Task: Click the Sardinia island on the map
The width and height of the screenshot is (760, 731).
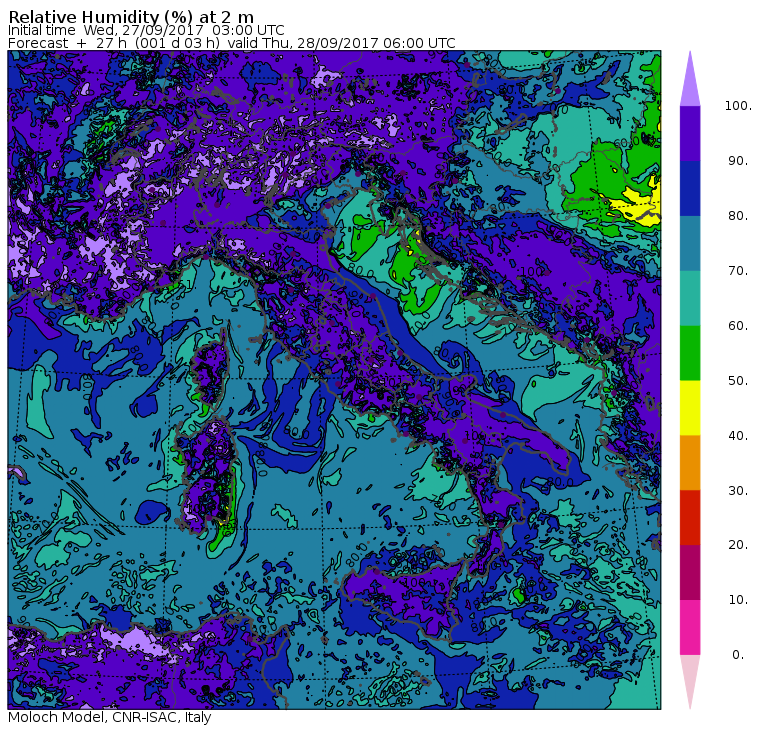Action: (207, 476)
